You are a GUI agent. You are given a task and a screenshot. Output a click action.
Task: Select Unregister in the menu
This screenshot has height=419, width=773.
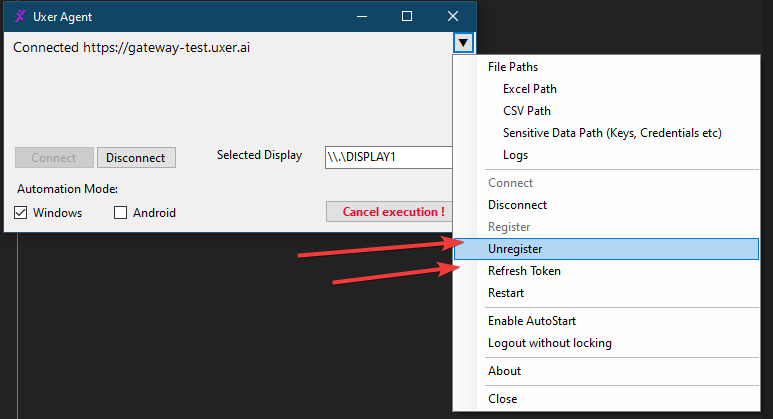(x=606, y=249)
